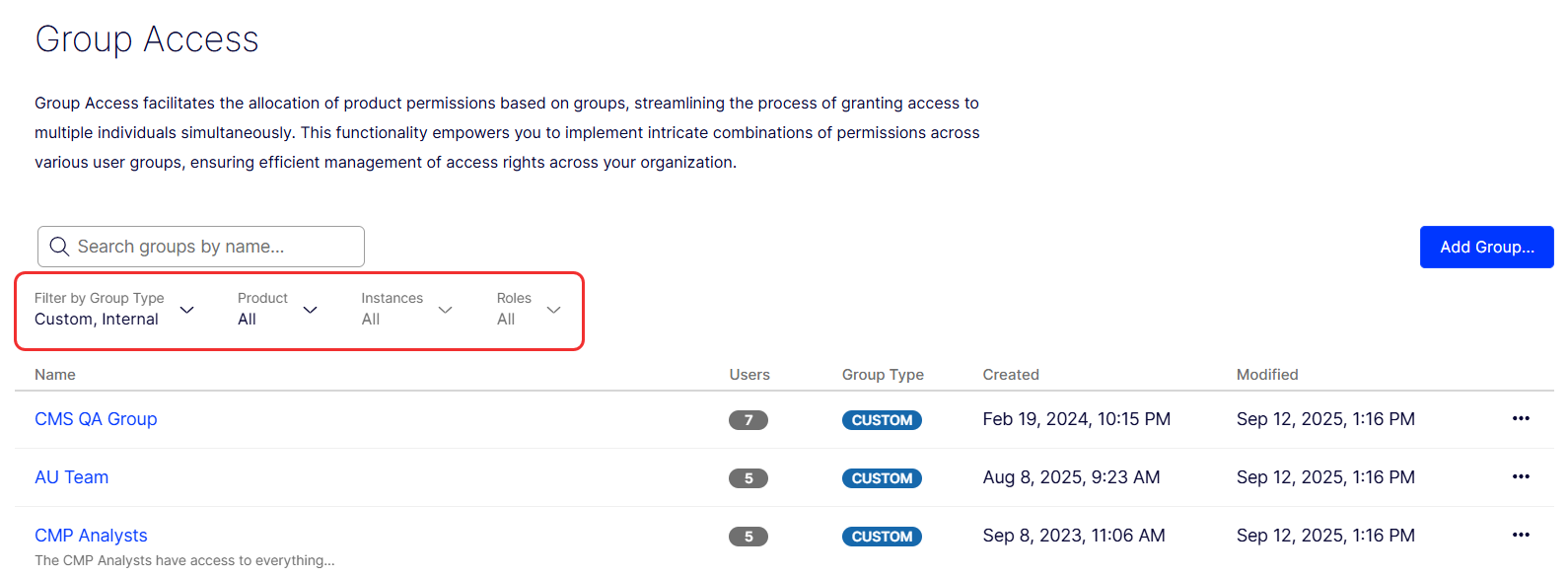The height and width of the screenshot is (577, 1568).
Task: Sort by the Created column header
Action: coord(1011,375)
